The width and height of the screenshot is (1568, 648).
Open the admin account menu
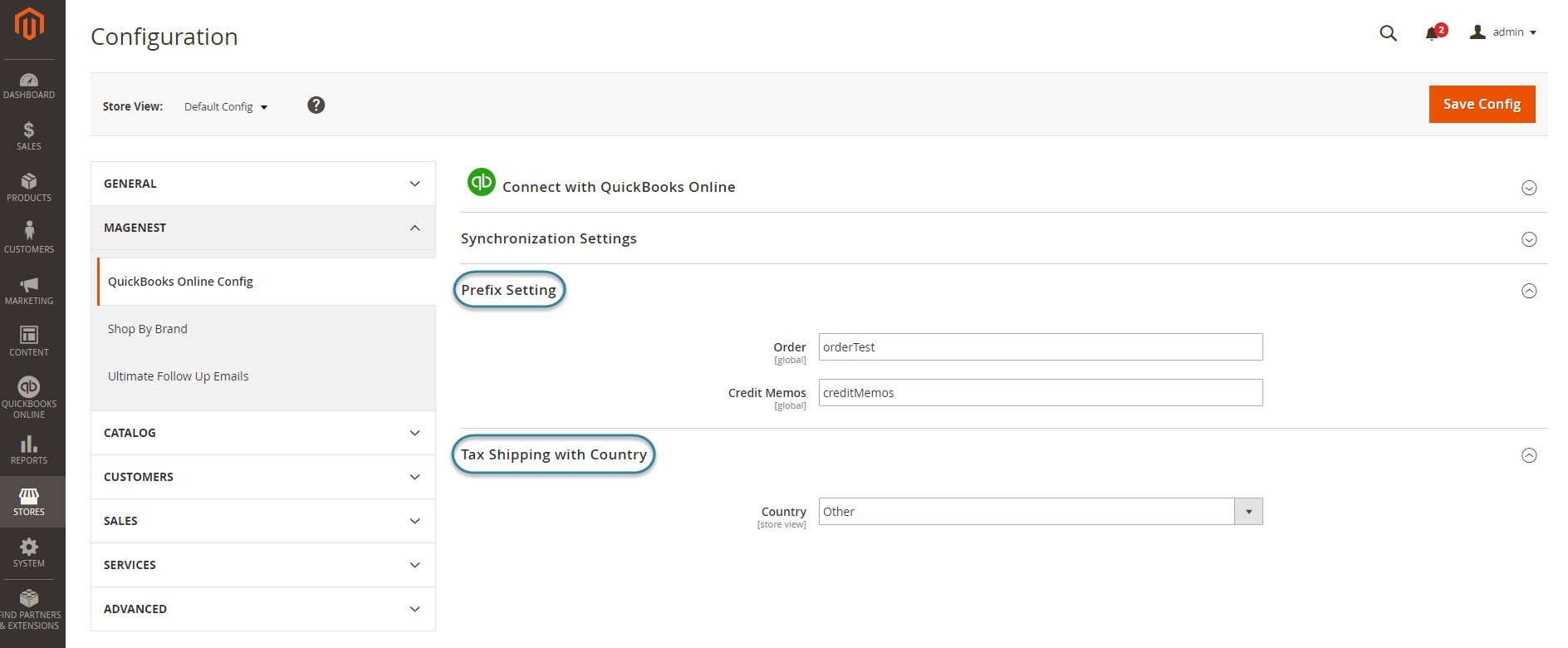[x=1504, y=32]
